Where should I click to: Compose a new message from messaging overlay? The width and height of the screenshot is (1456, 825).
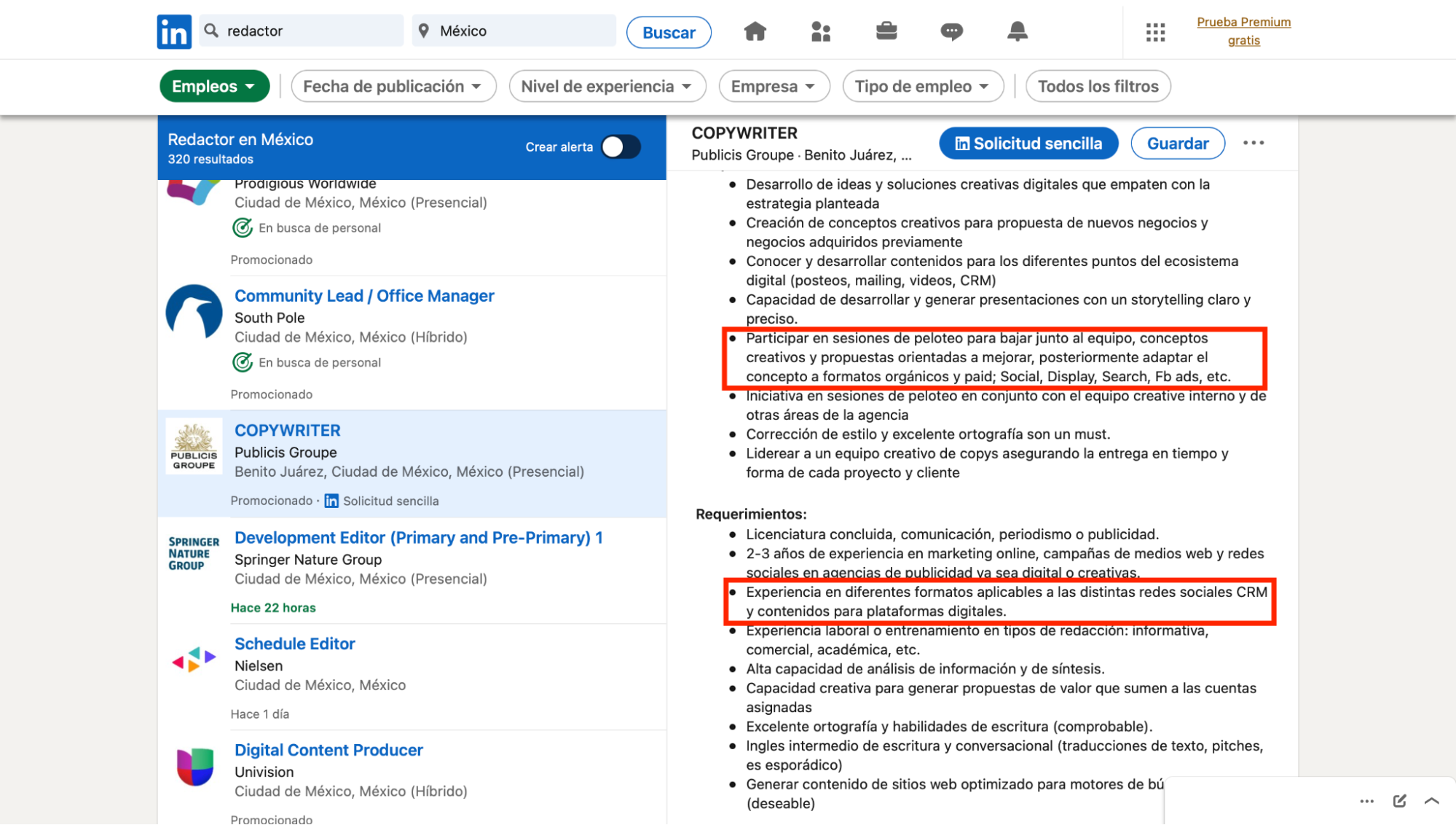[1399, 801]
